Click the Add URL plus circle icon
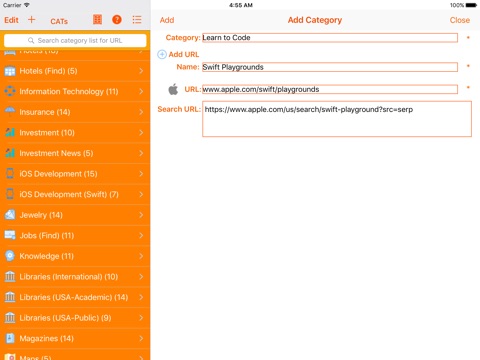 coord(162,54)
